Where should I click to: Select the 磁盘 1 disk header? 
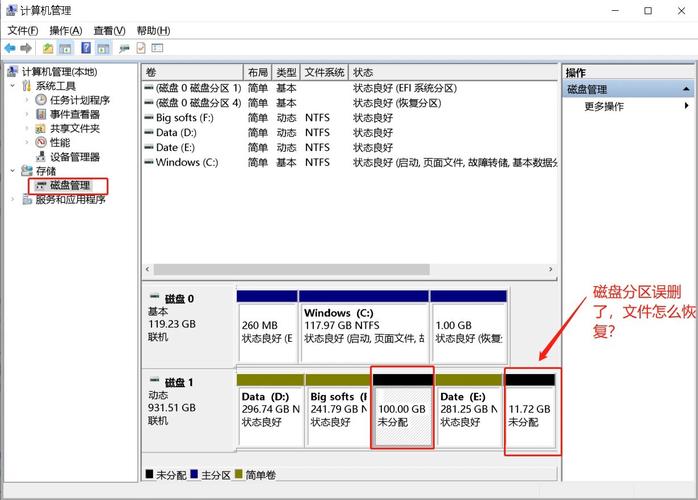click(189, 411)
